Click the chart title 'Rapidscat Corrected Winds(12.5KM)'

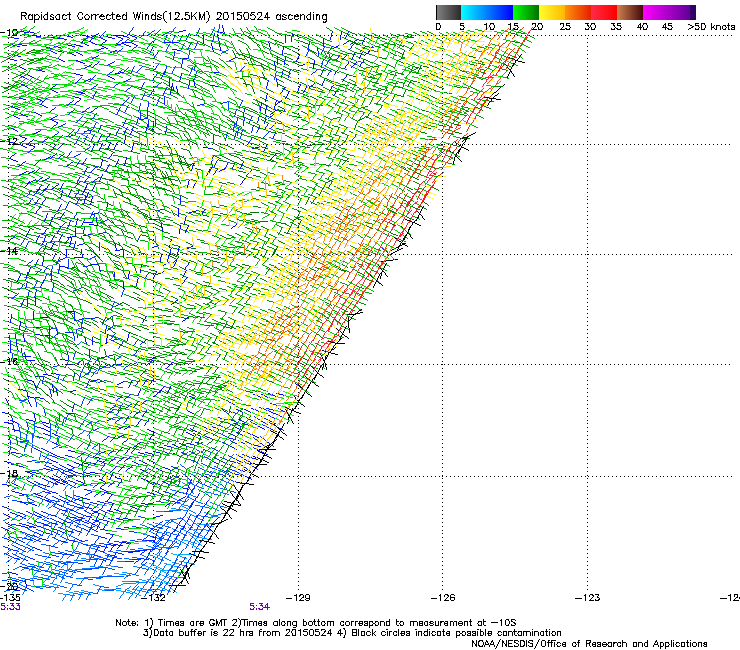tap(115, 17)
